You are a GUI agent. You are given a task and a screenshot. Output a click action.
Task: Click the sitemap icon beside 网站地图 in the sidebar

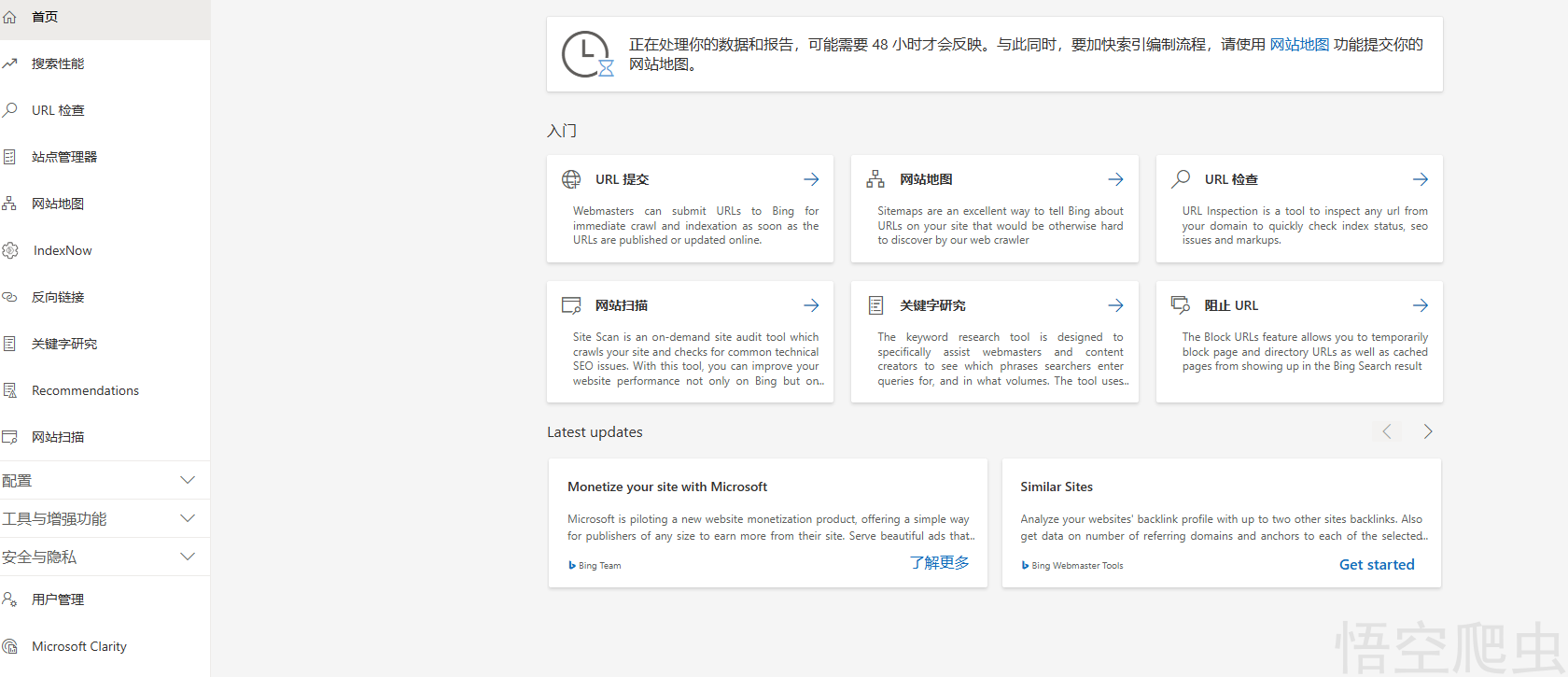click(9, 204)
